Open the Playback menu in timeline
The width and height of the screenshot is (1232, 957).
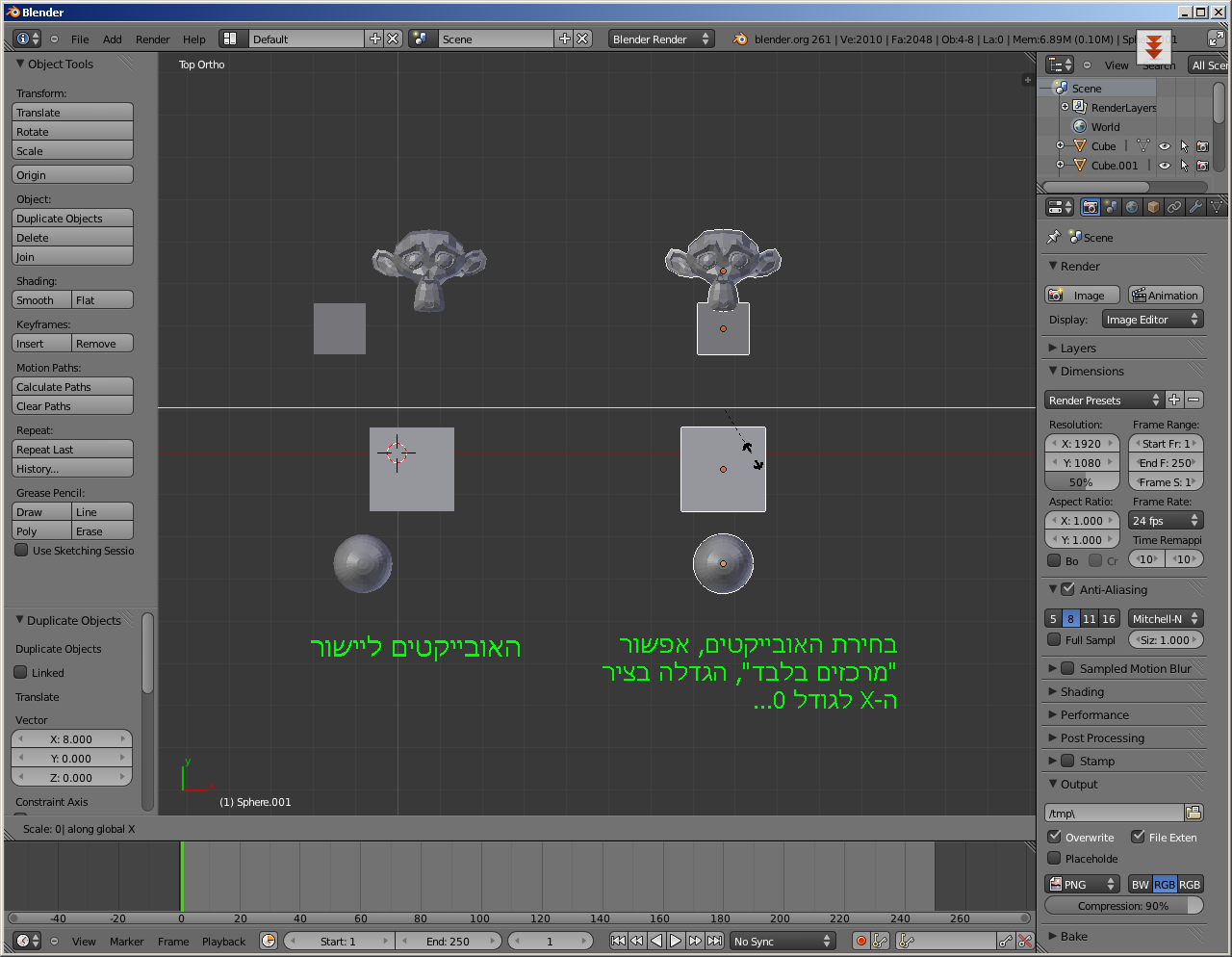click(x=223, y=942)
